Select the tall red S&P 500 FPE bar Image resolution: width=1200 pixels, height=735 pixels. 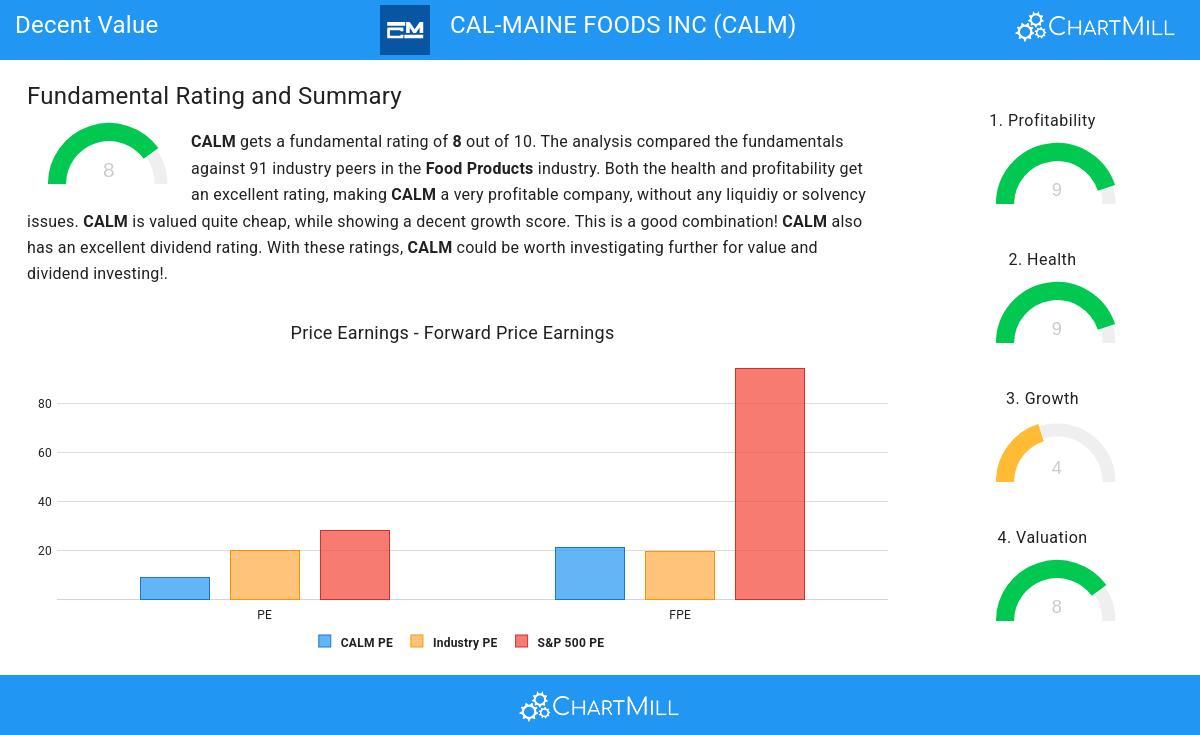point(770,484)
